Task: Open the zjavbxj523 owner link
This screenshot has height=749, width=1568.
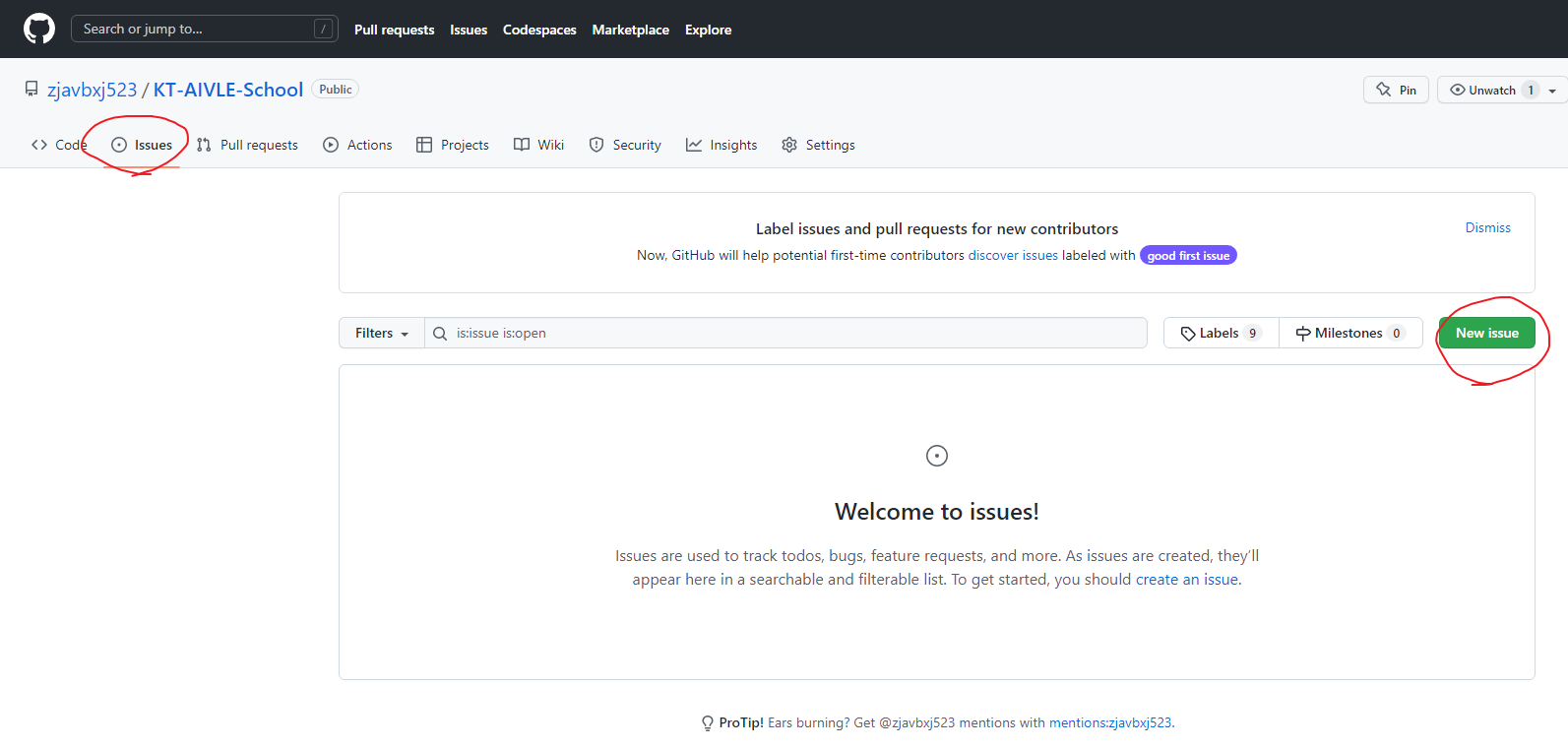Action: coord(93,90)
